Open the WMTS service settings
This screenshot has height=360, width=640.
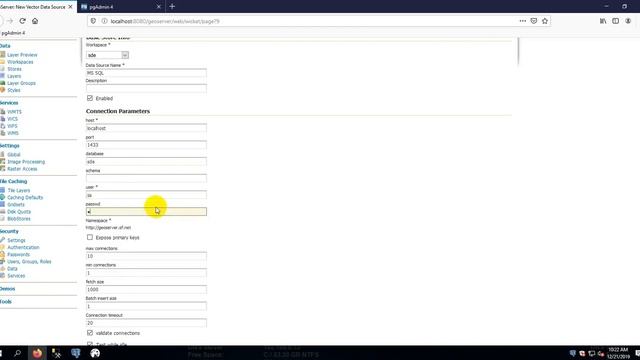click(x=14, y=111)
